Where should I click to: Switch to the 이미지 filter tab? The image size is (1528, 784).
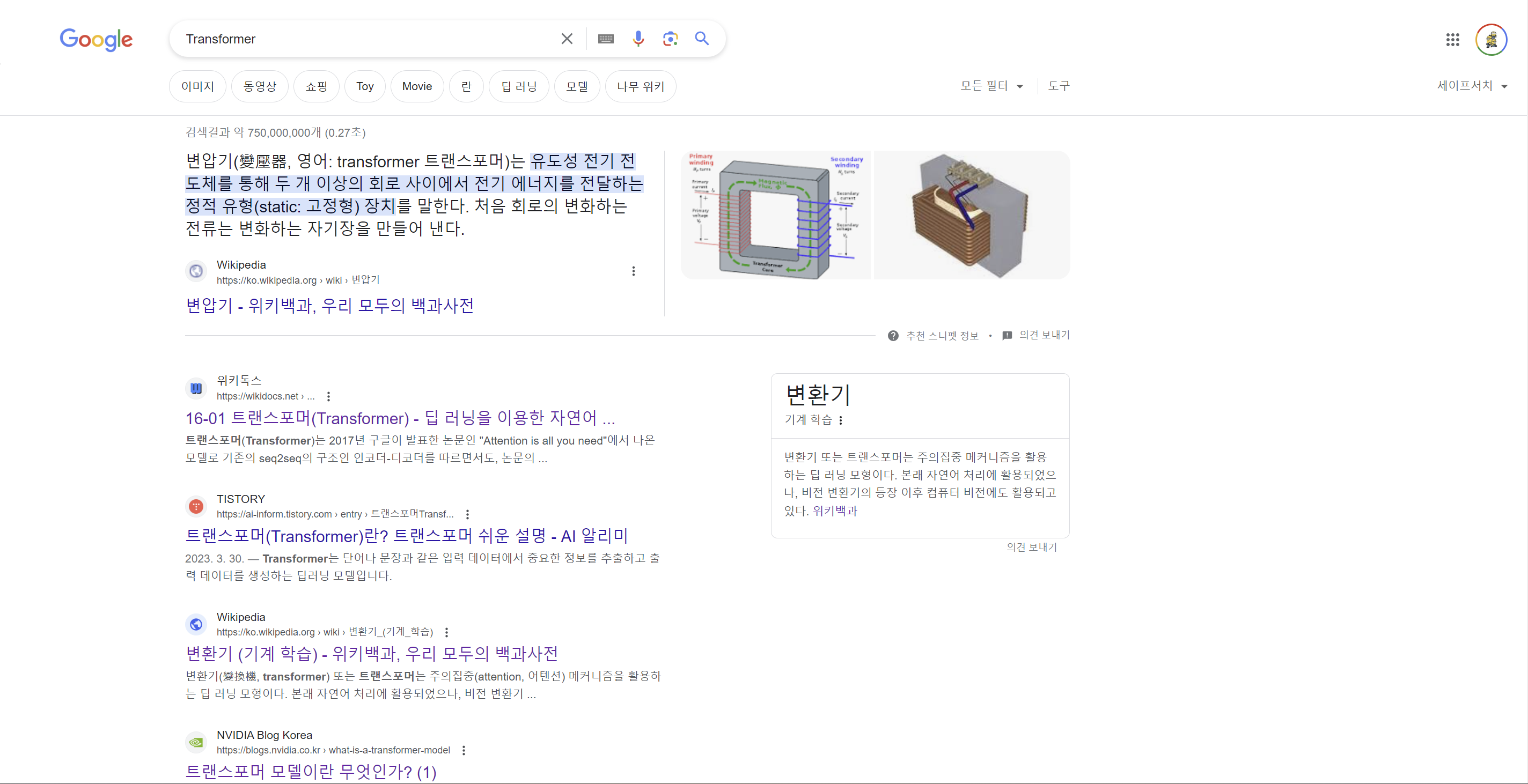click(x=197, y=86)
